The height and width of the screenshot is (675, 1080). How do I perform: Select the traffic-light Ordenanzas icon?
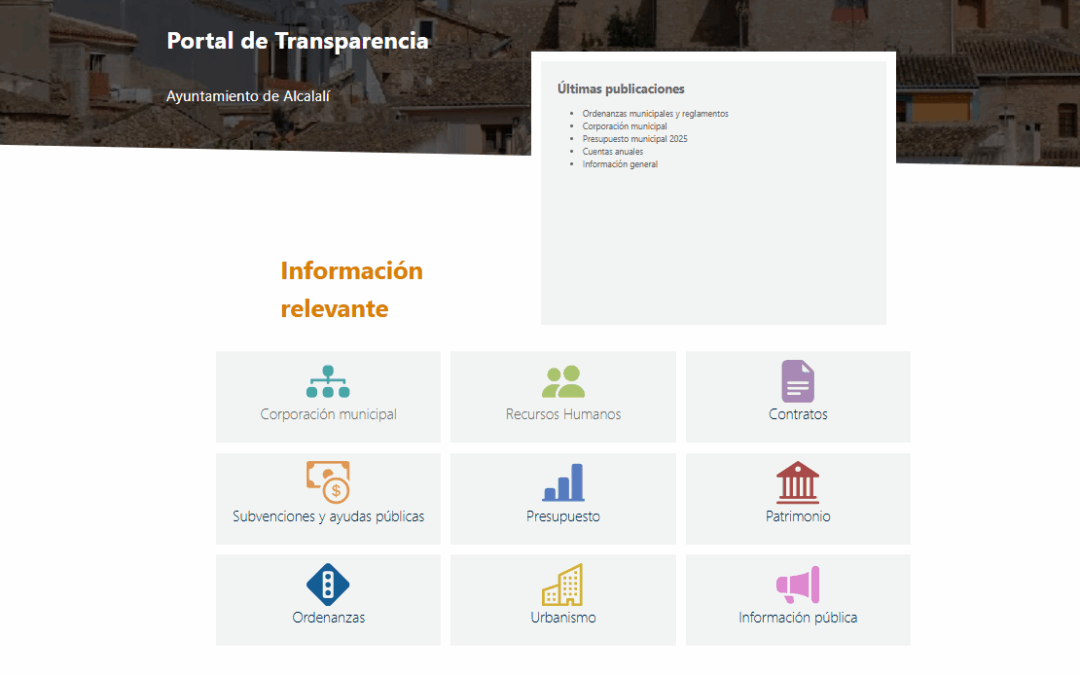click(328, 584)
